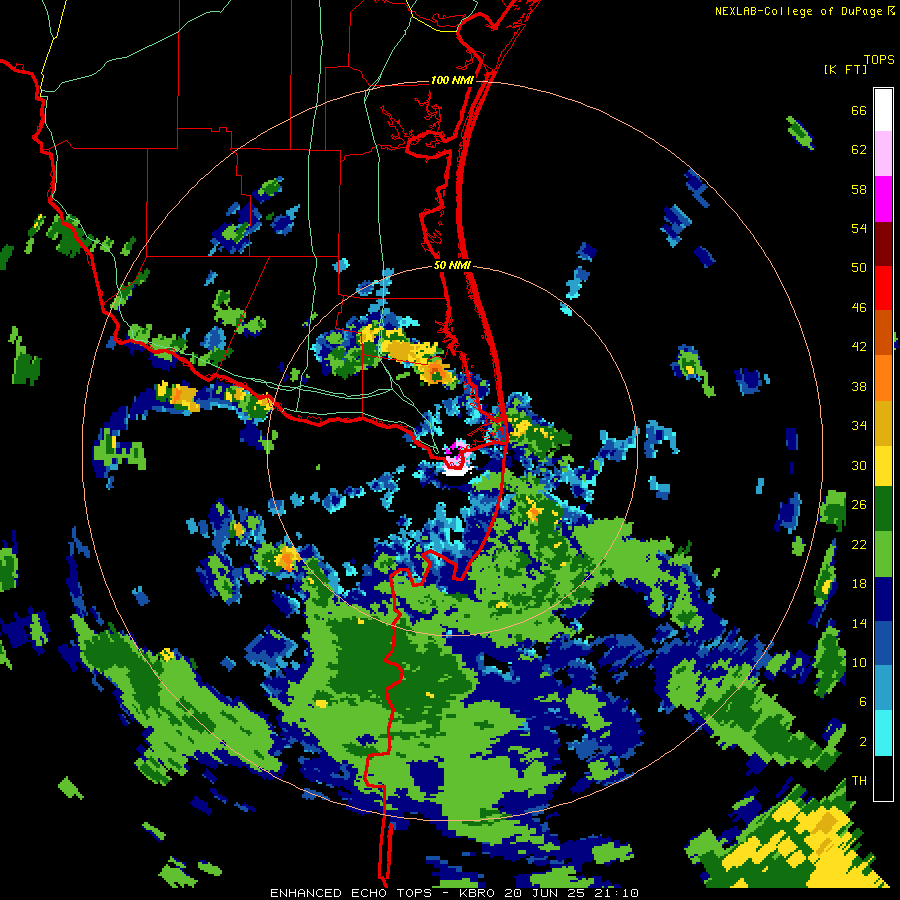Click the navy blue swatch between 18 and 14

(883, 599)
